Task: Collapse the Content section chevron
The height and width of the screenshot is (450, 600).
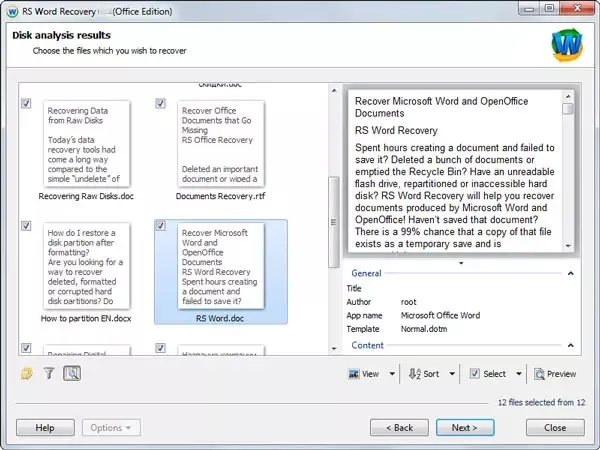Action: point(571,345)
